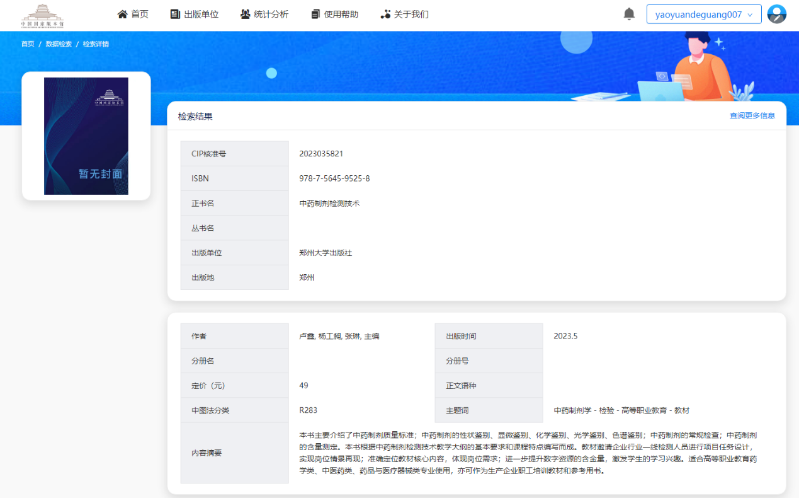Viewport: 799px width, 498px height.
Task: Open 关于我们 menu item
Action: click(405, 14)
